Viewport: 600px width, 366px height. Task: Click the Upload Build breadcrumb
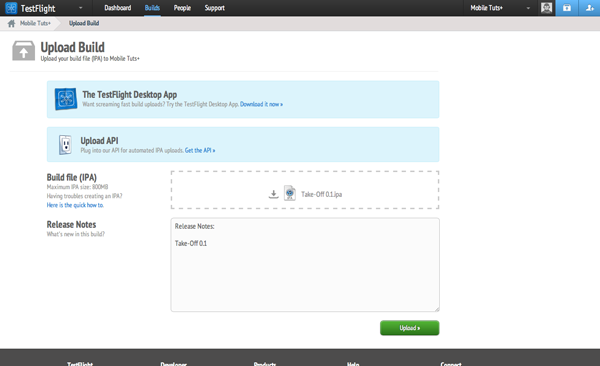click(x=84, y=23)
